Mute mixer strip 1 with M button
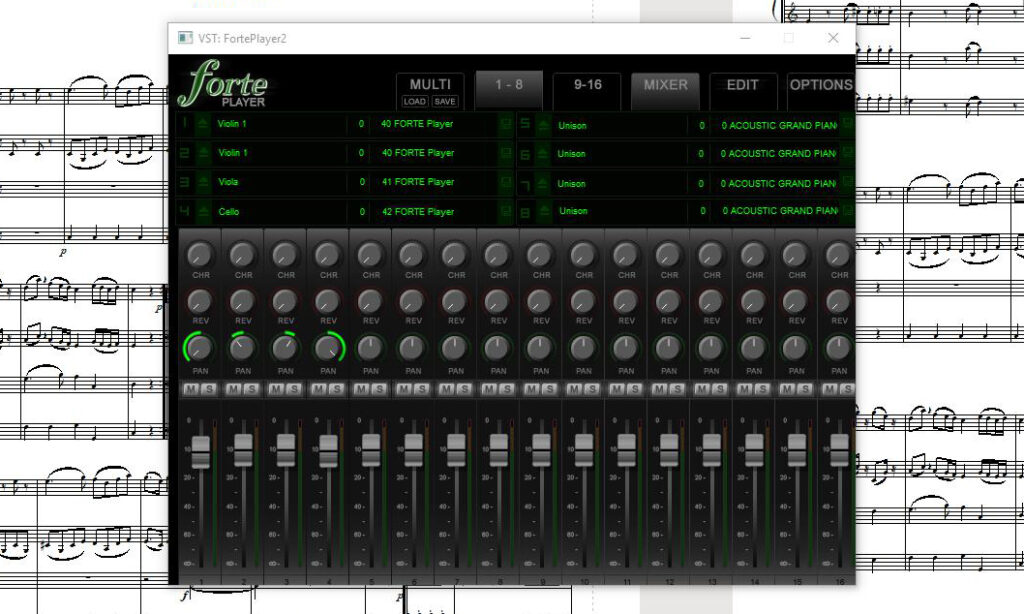Viewport: 1024px width, 614px height. pyautogui.click(x=191, y=389)
